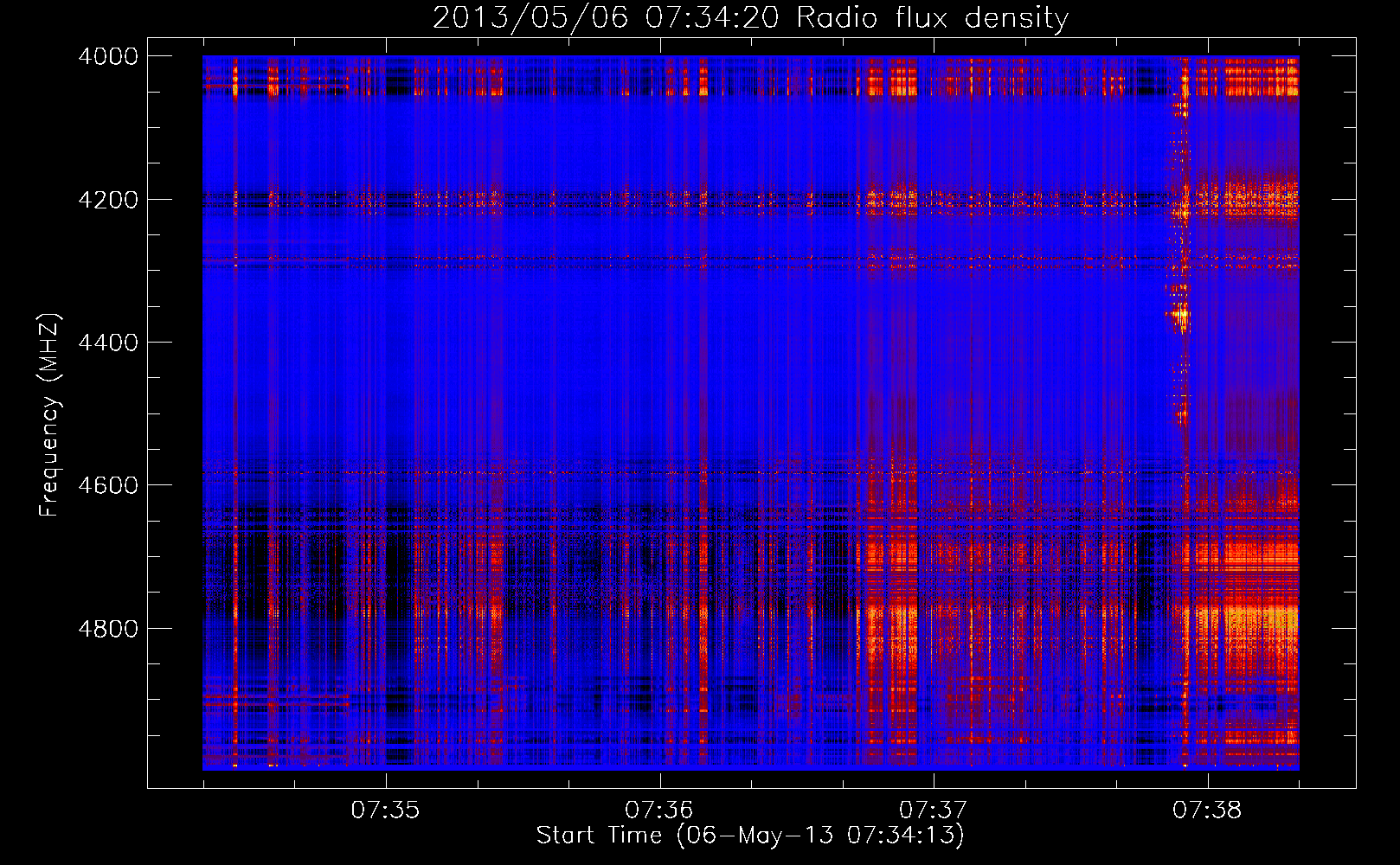Click the plot title '2013/05/06 07:34:20 Radio flux density'

(750, 18)
